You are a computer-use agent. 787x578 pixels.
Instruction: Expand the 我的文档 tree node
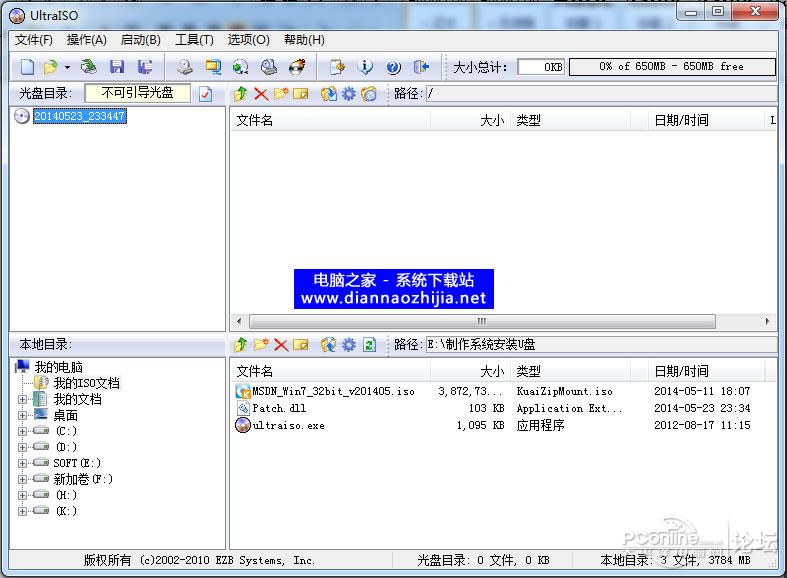click(x=22, y=400)
